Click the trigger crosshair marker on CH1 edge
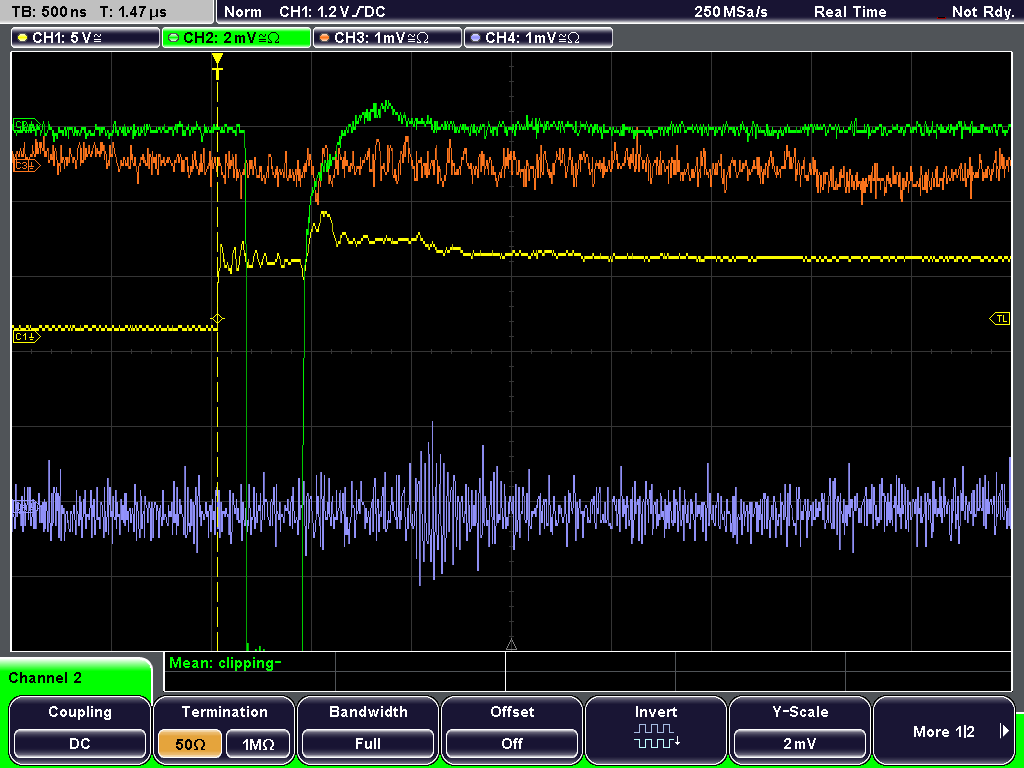This screenshot has width=1024, height=768. (217, 319)
